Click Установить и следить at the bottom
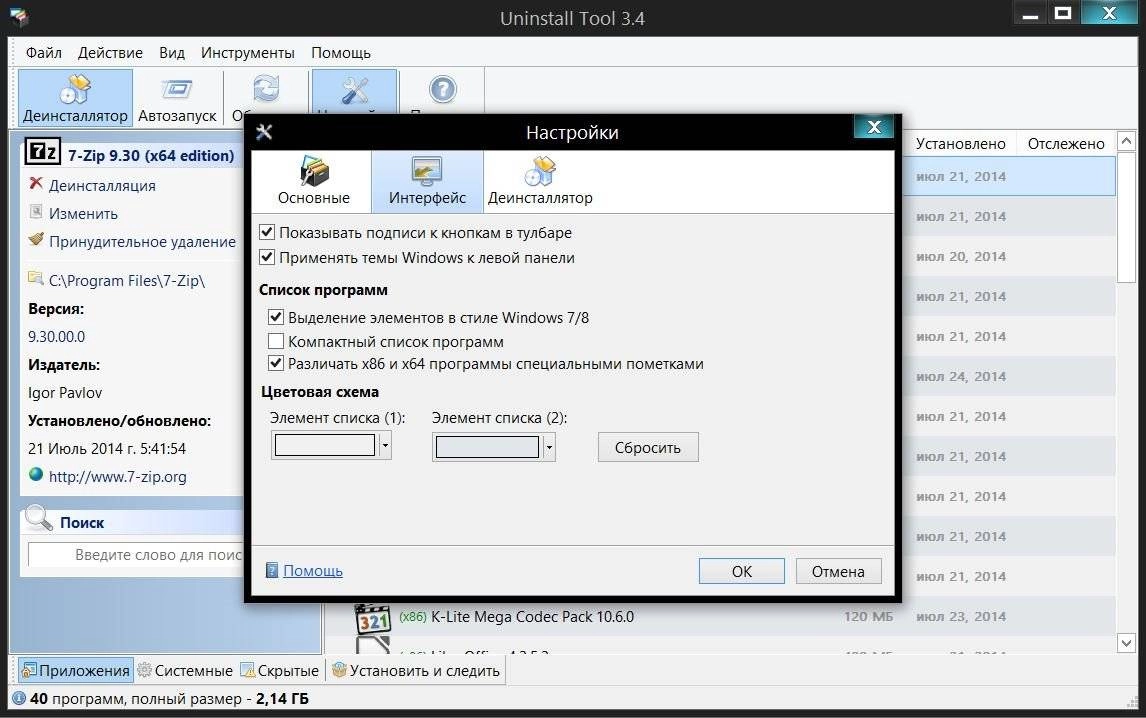This screenshot has height=718, width=1146. pyautogui.click(x=417, y=670)
